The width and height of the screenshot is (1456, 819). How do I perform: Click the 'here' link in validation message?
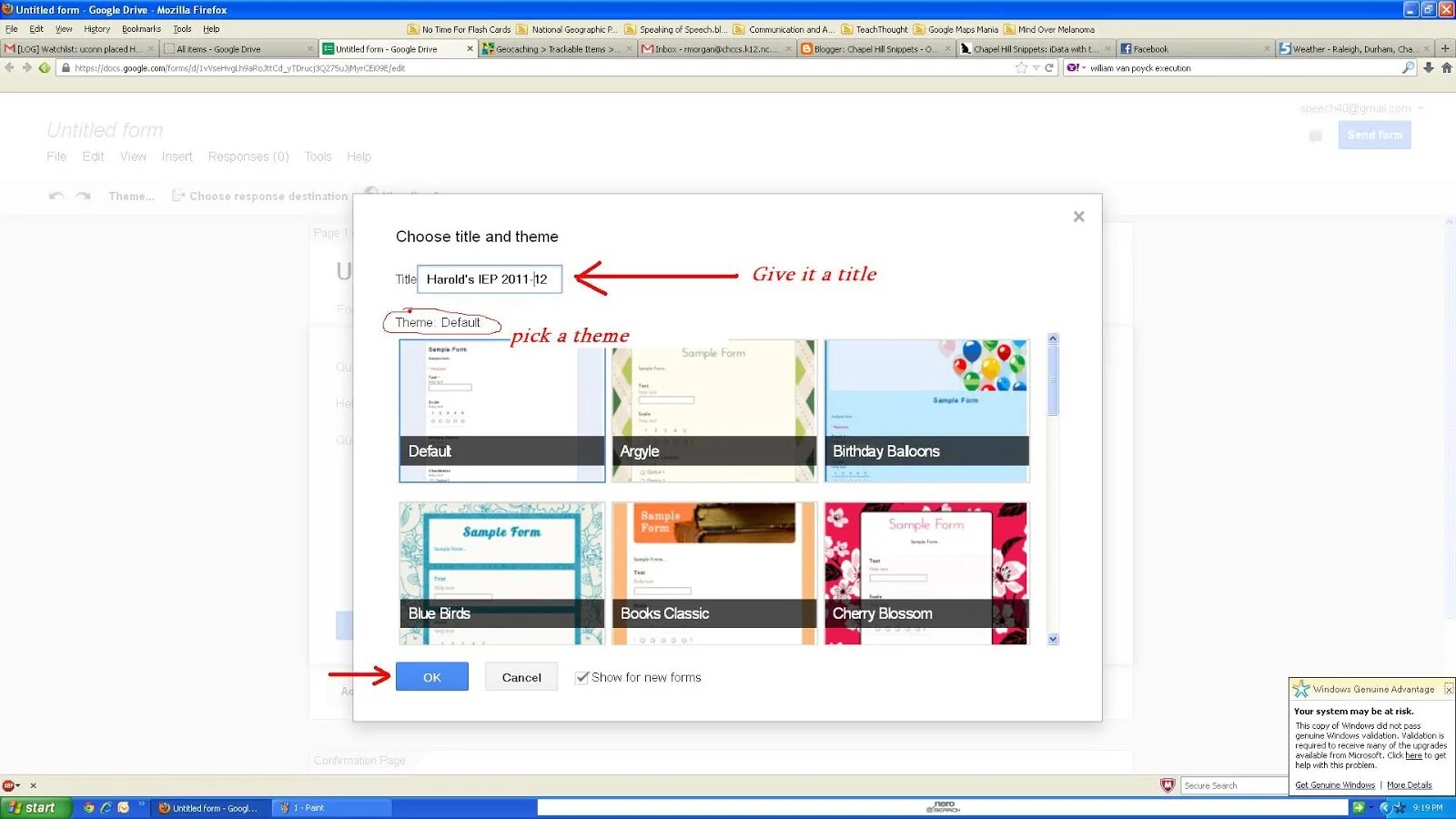pyautogui.click(x=1413, y=755)
